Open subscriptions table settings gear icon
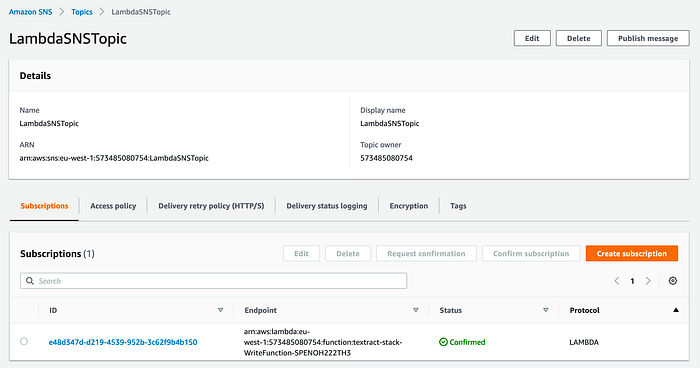The image size is (700, 368). pyautogui.click(x=673, y=281)
